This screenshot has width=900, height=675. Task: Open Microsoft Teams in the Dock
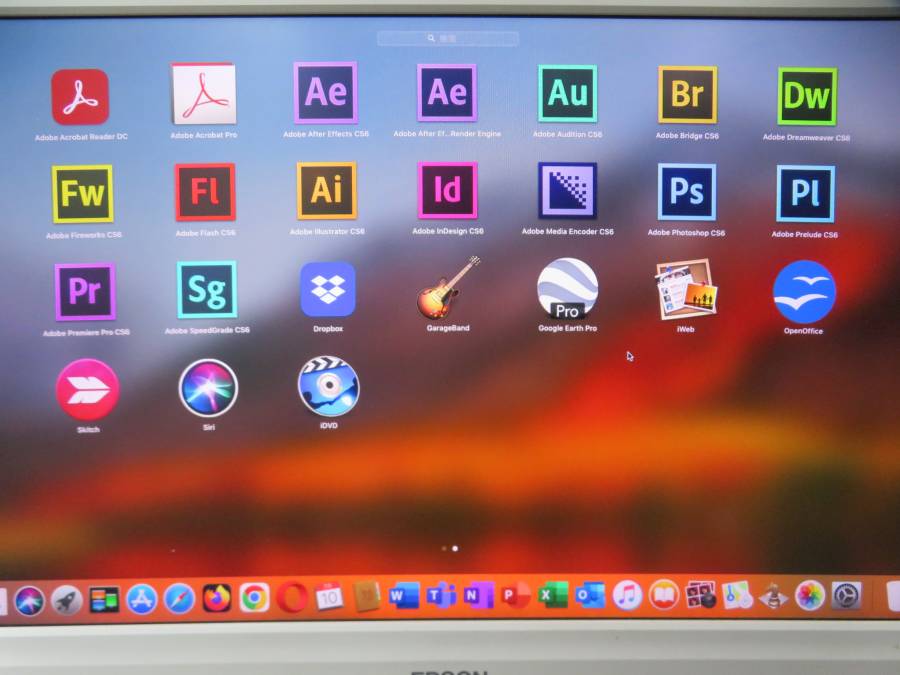(x=441, y=596)
